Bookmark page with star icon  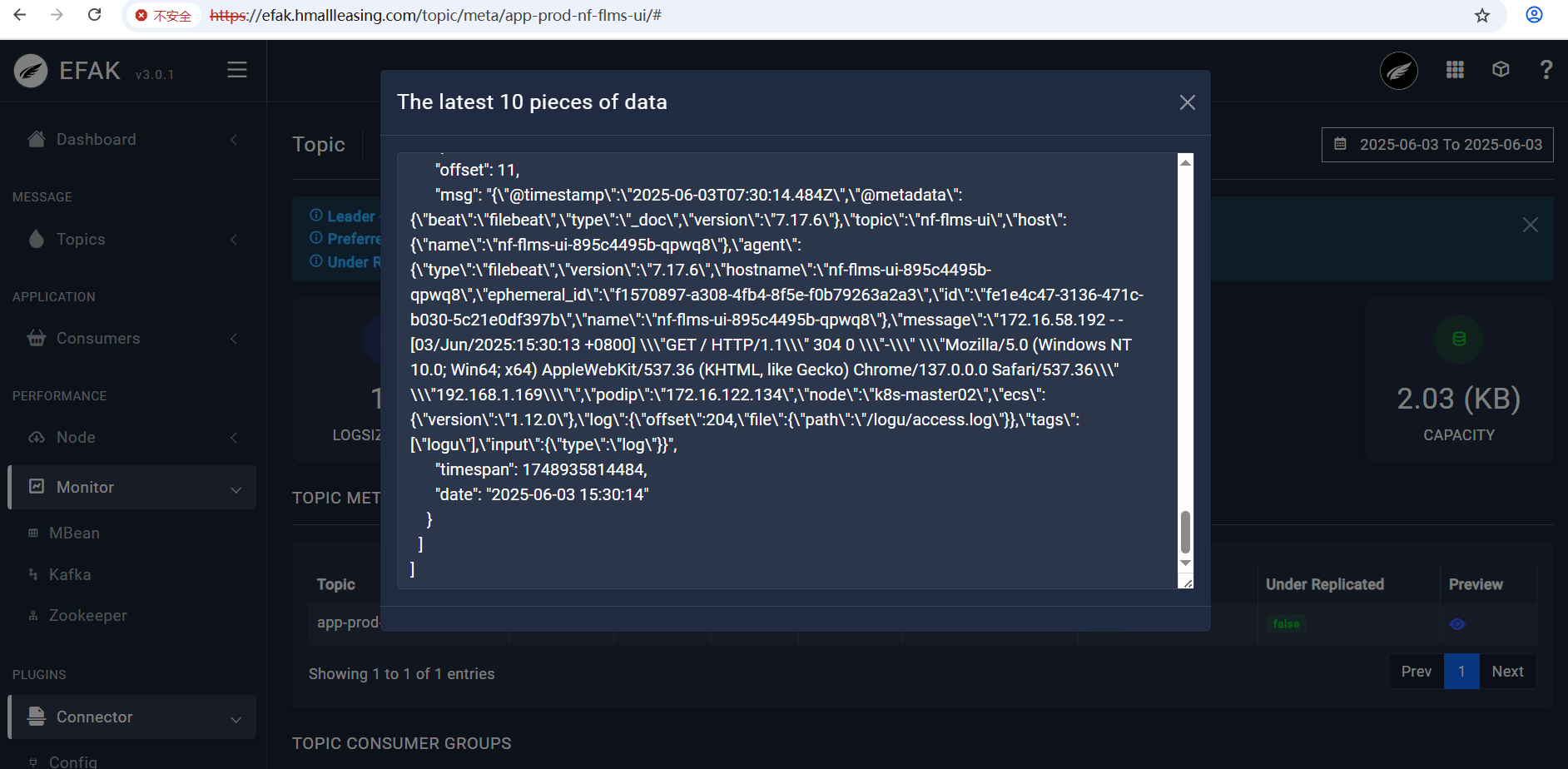coord(1482,16)
